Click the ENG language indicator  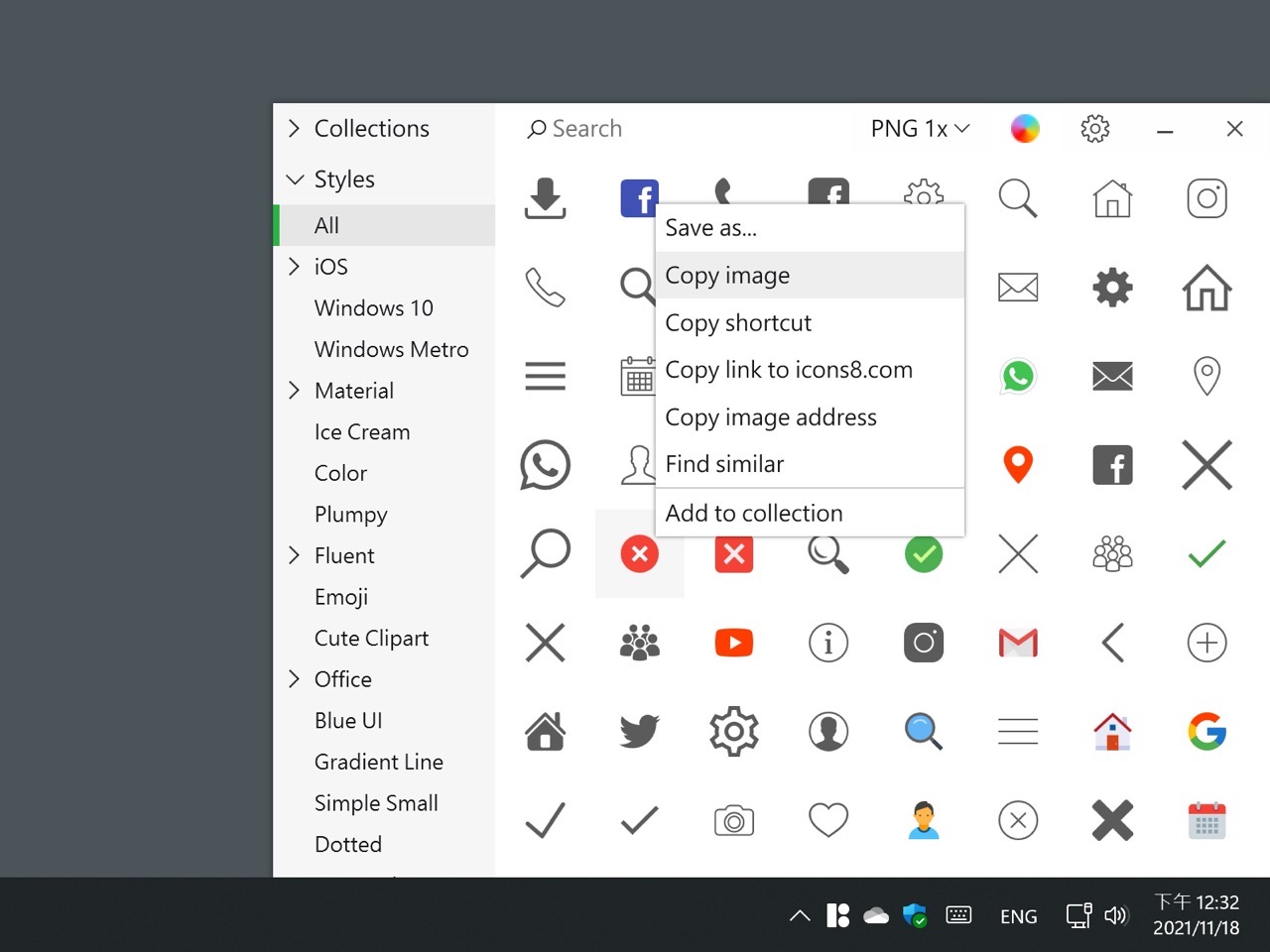tap(1019, 916)
